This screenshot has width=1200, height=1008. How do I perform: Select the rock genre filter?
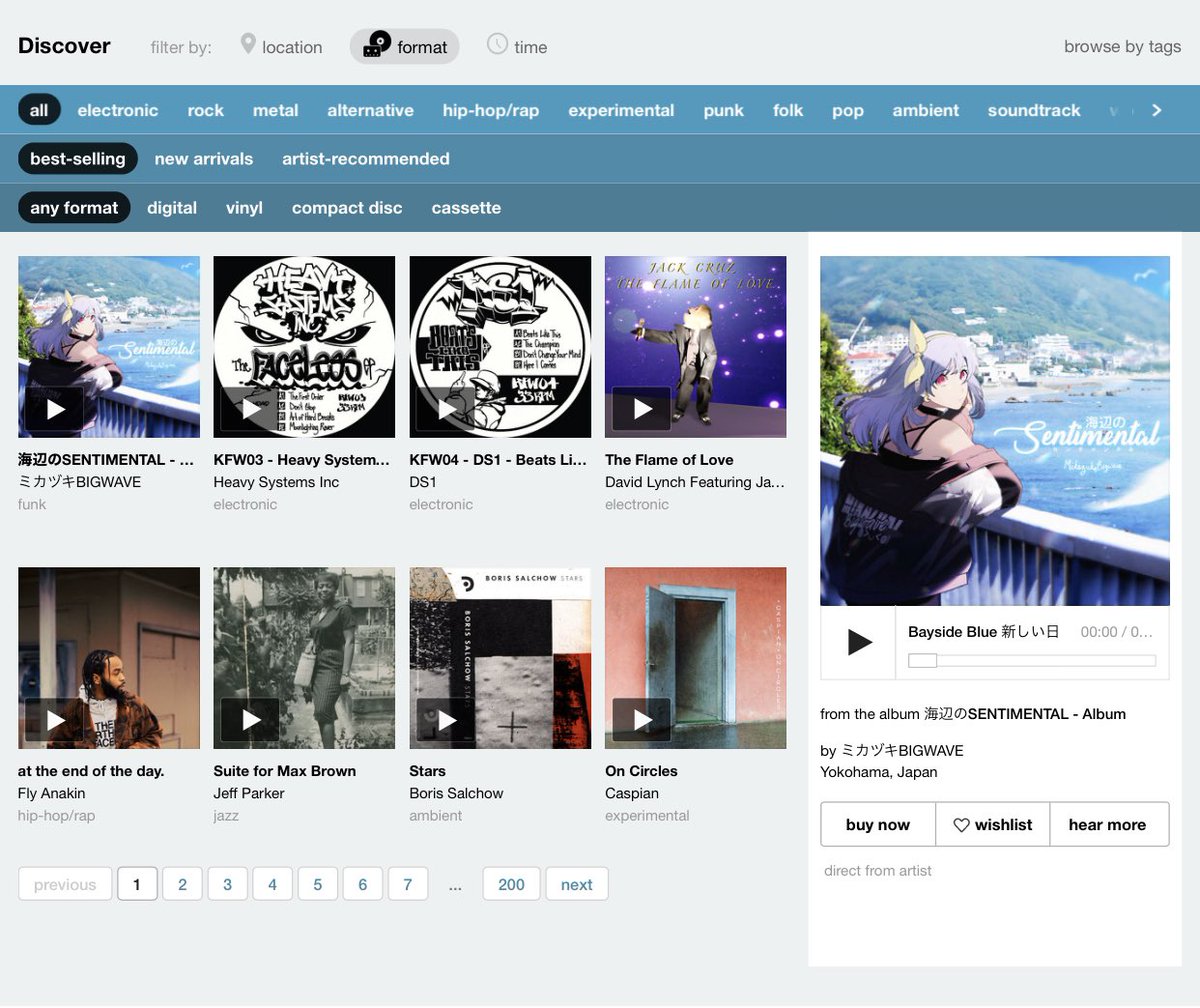(206, 110)
